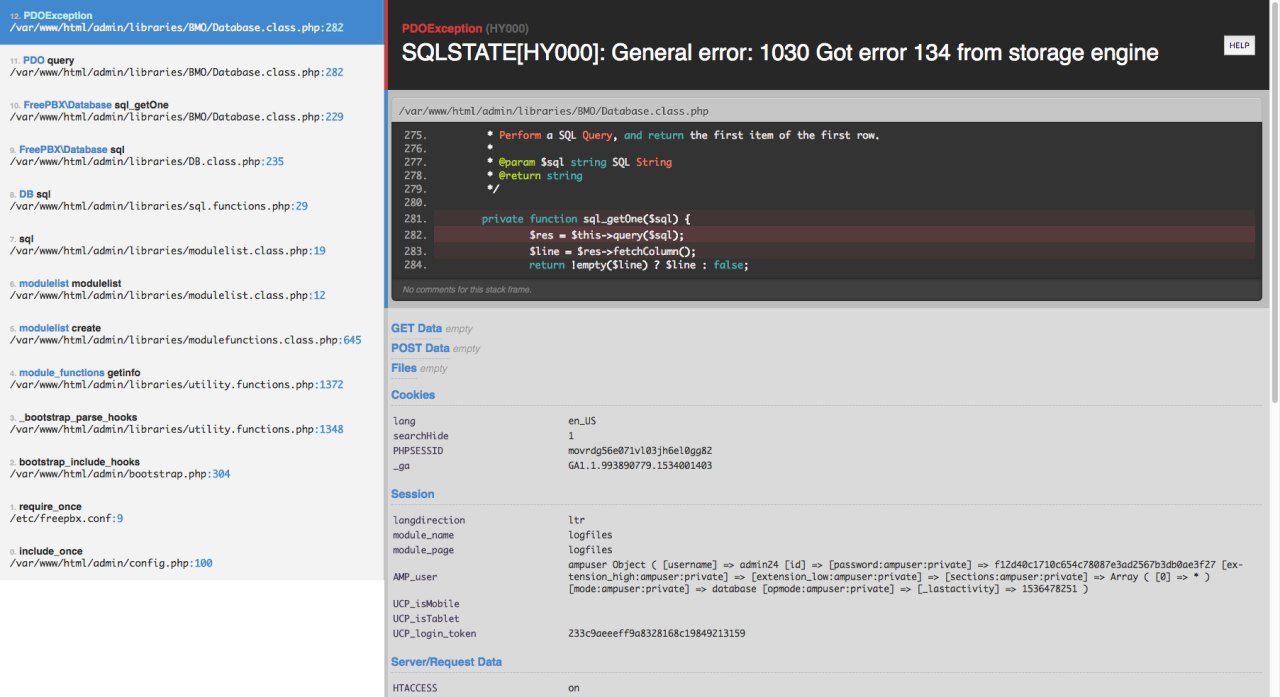Click the GET Data section header
Image resolution: width=1280 pixels, height=697 pixels.
coord(417,327)
